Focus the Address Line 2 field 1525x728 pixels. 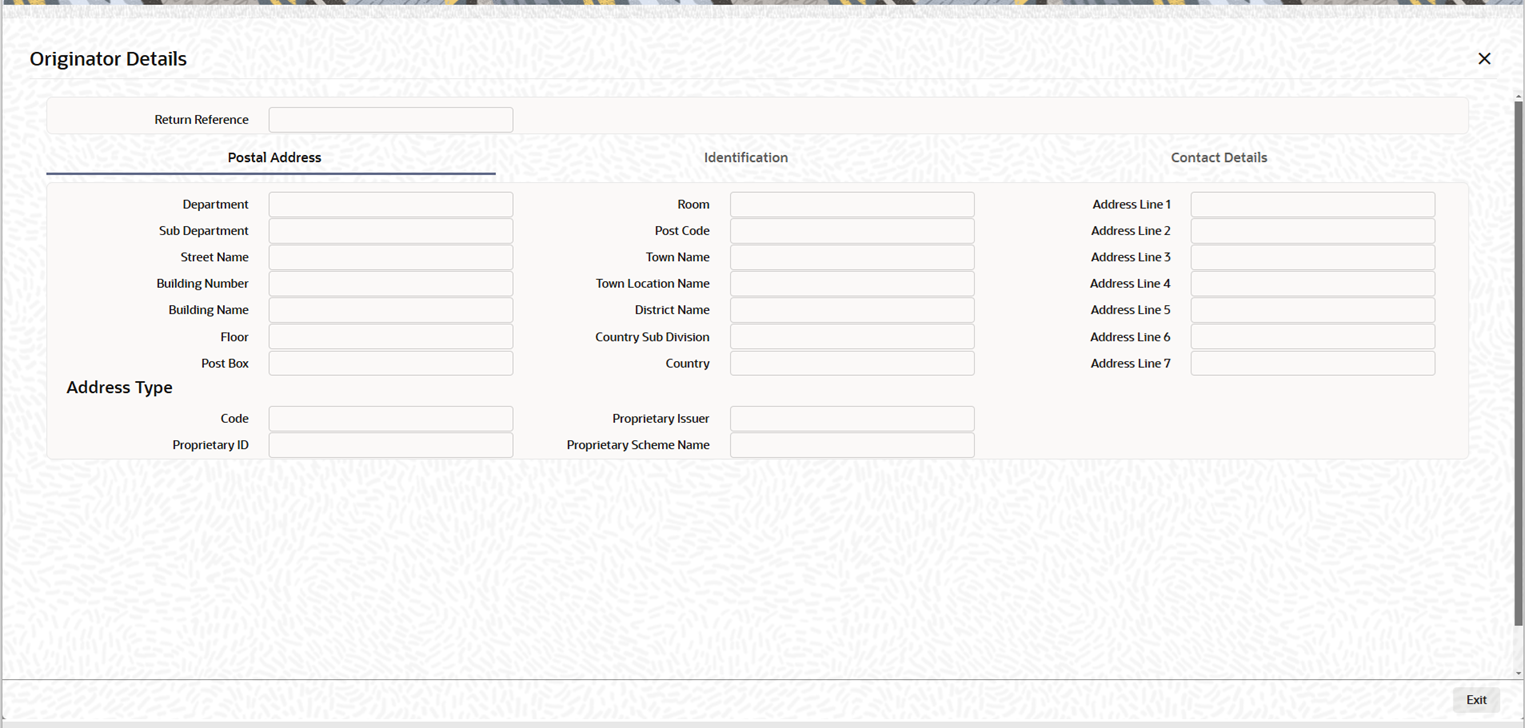[x=1313, y=231]
